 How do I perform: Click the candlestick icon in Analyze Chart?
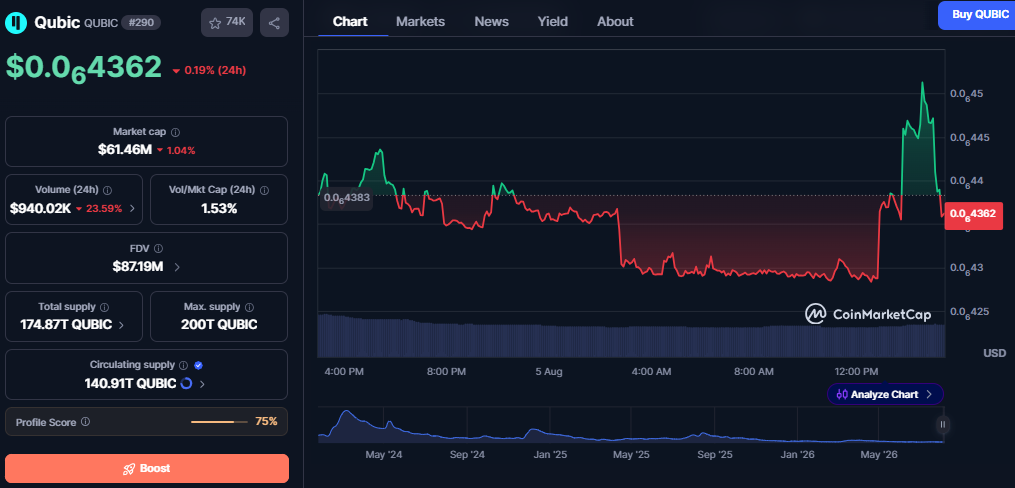pyautogui.click(x=842, y=394)
